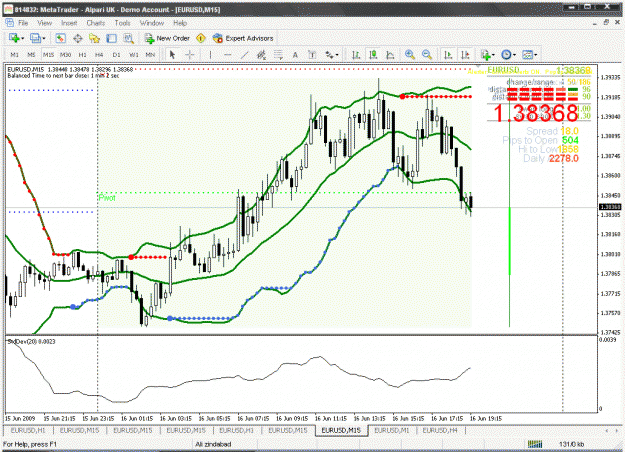Switch to the H1 timeframe button
Viewport: 625px width, 452px height.
83,55
